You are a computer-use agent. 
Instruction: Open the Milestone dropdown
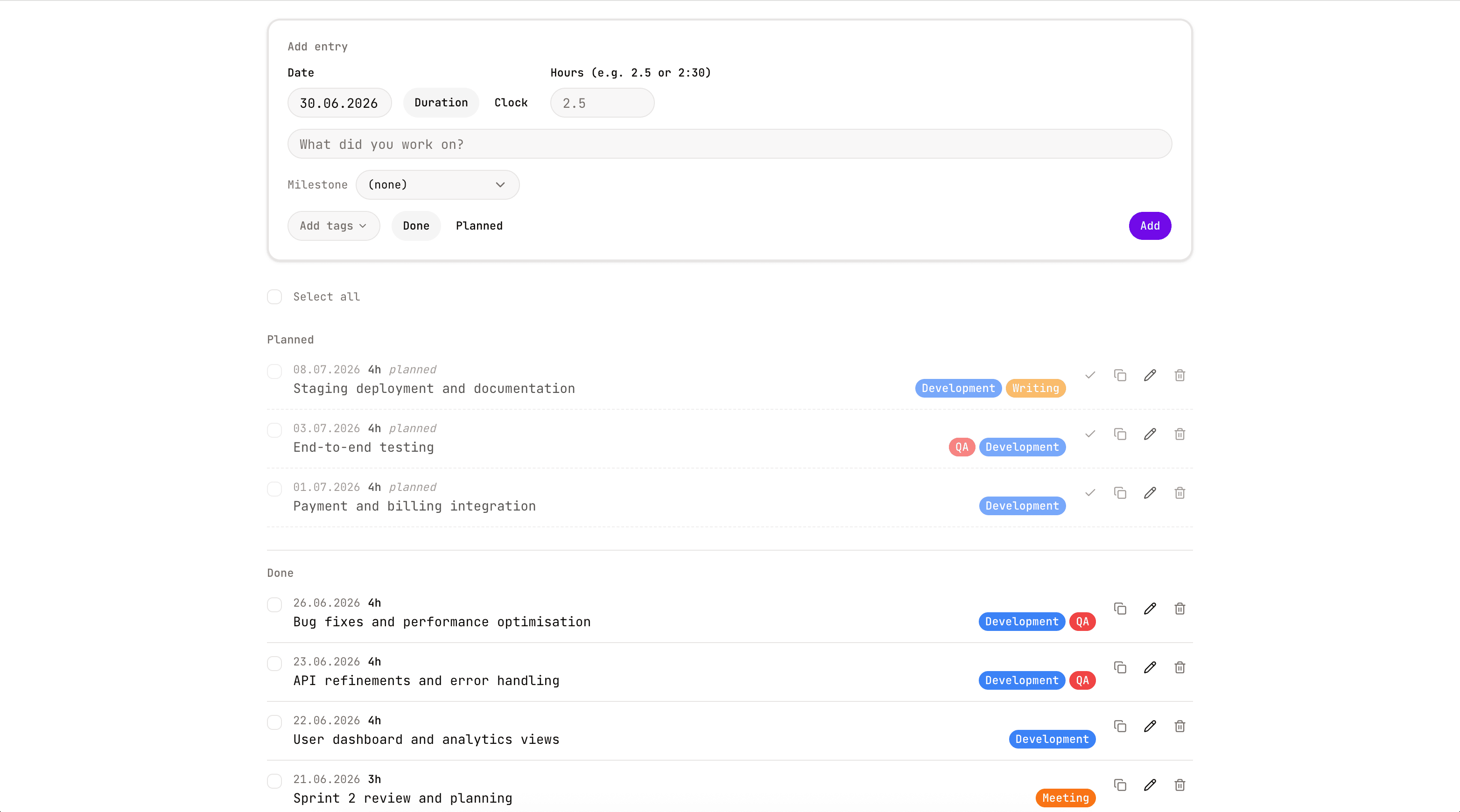[x=437, y=185]
